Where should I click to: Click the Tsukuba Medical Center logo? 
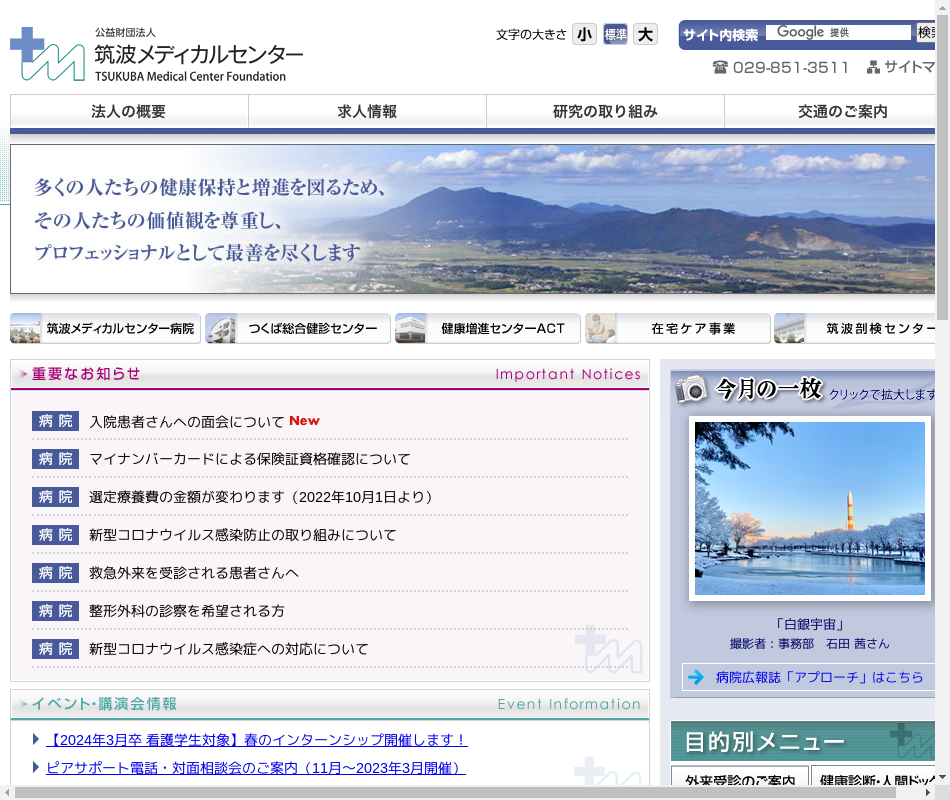[x=156, y=54]
